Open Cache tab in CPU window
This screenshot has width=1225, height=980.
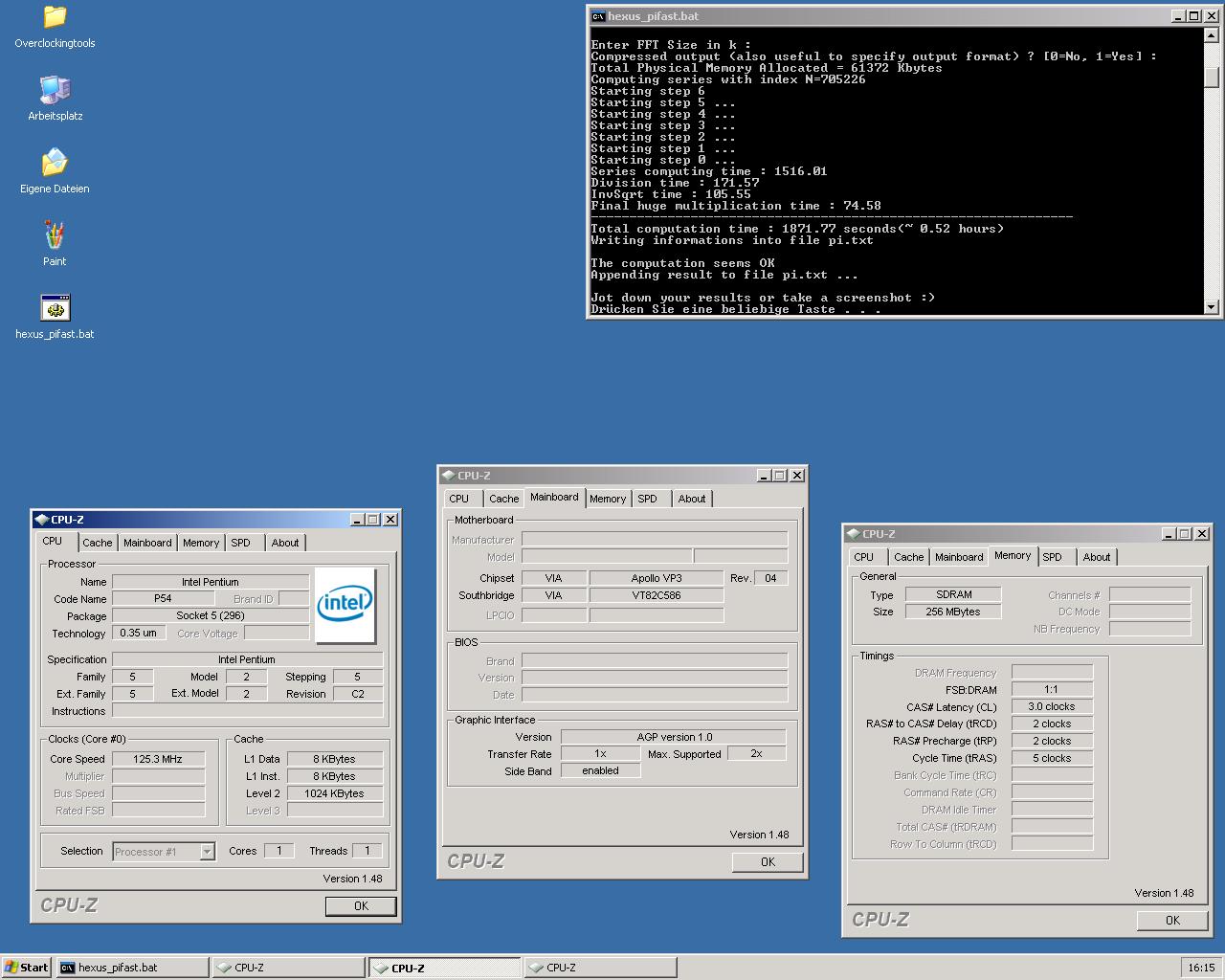coord(97,543)
